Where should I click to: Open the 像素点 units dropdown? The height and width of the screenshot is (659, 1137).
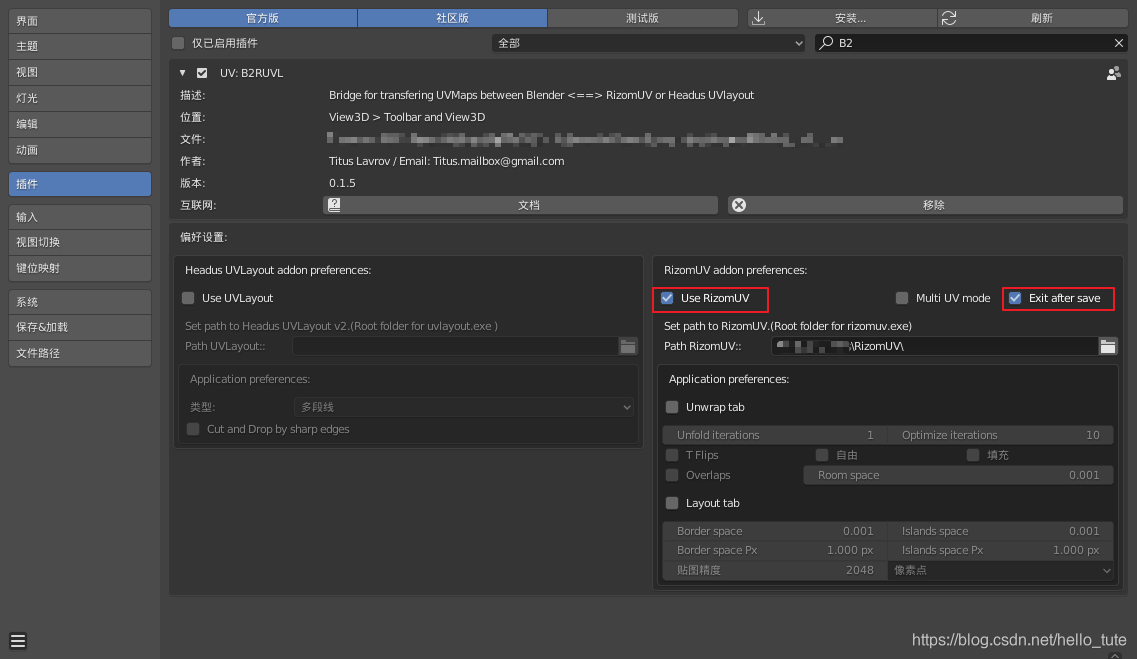(x=1001, y=571)
